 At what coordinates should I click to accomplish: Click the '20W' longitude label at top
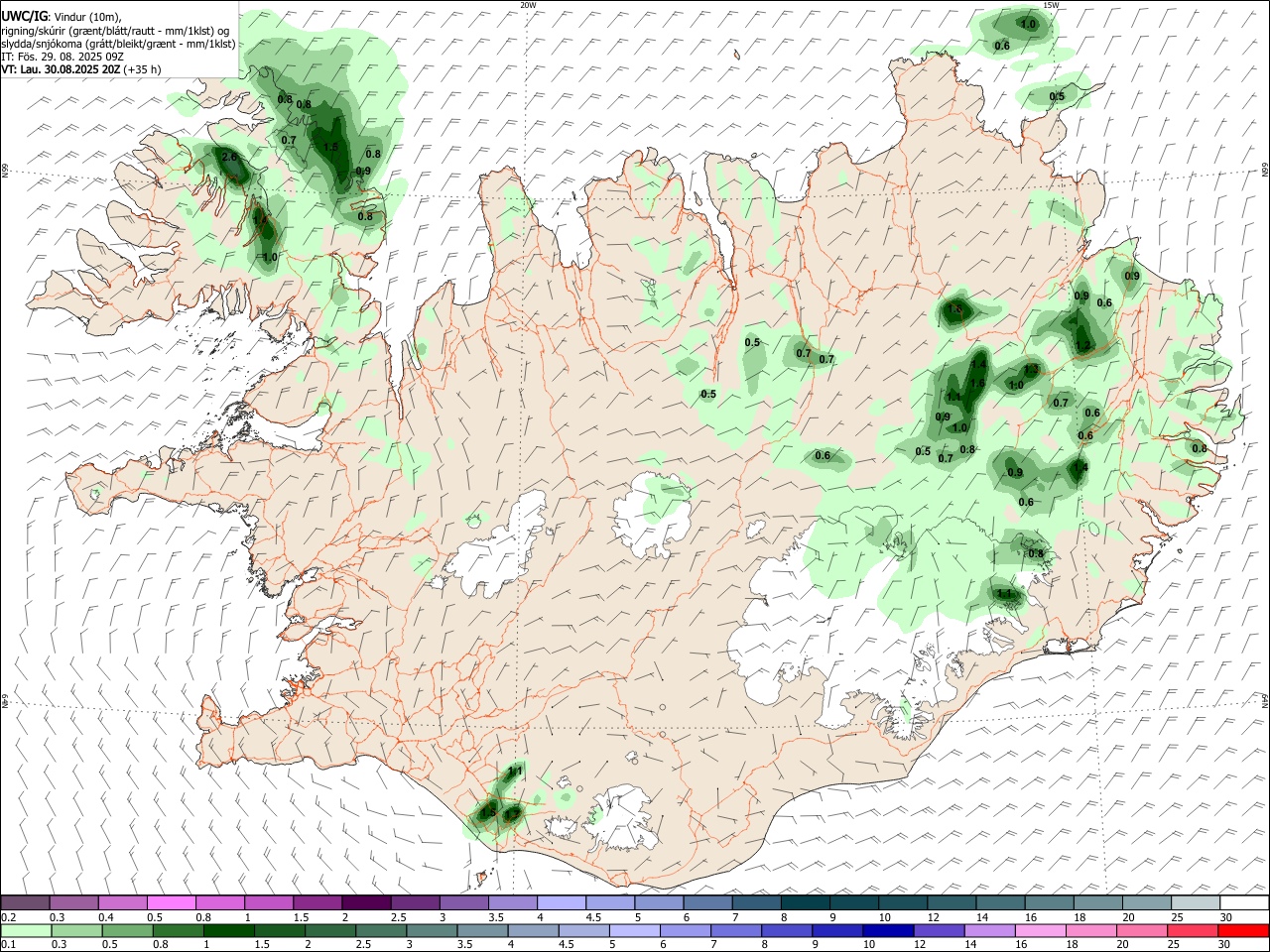click(528, 5)
